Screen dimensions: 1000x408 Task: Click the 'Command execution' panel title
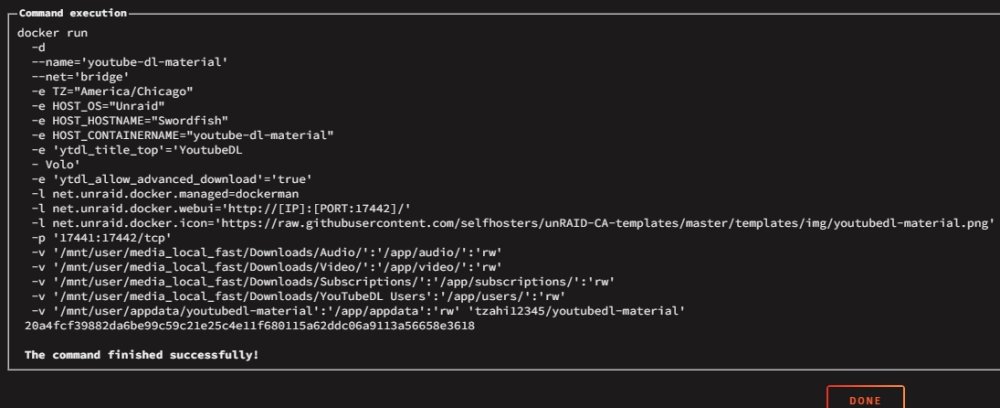(73, 13)
